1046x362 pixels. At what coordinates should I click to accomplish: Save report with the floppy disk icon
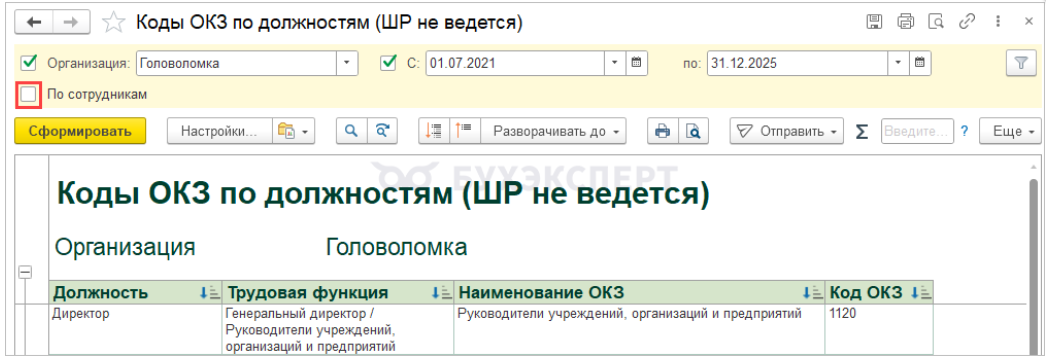tap(874, 22)
